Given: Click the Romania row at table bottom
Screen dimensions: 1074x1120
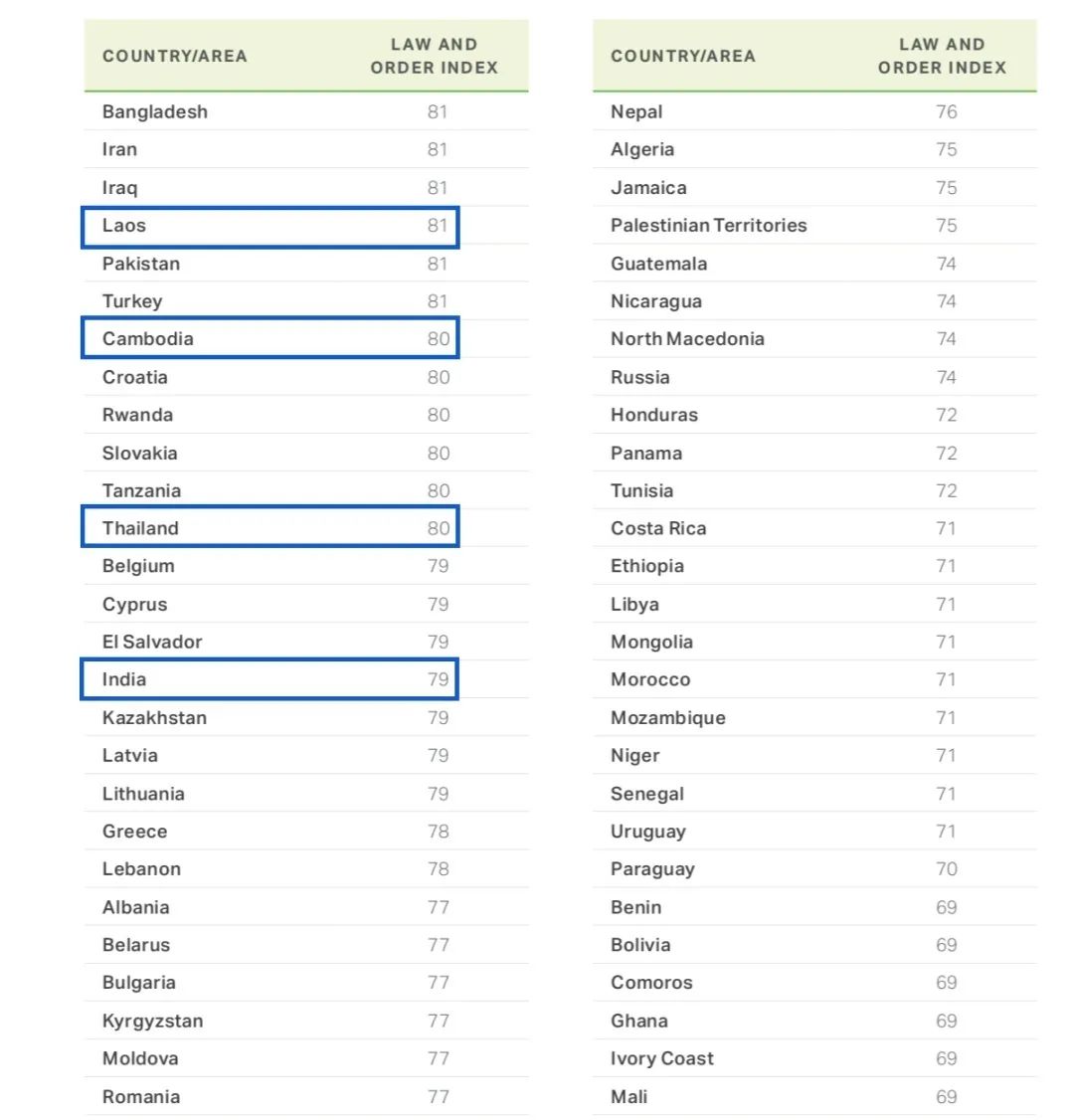Looking at the screenshot, I should click(306, 1096).
